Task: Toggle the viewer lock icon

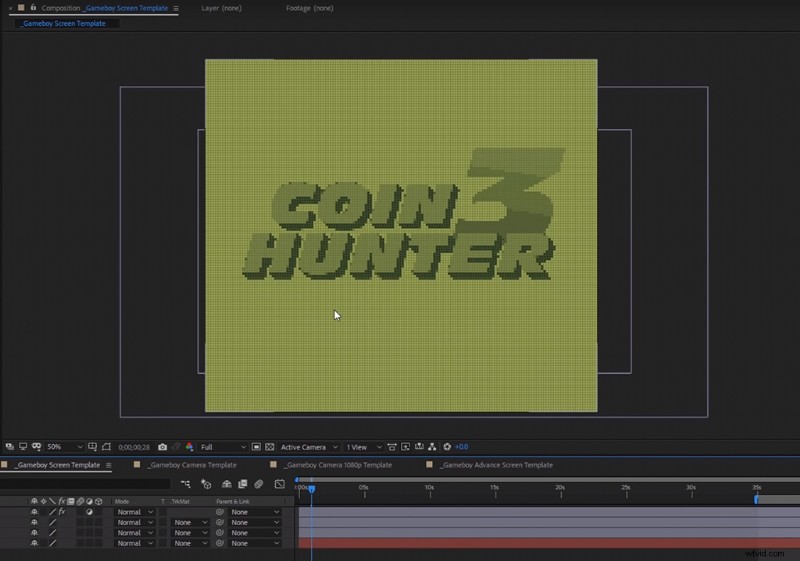Action: coord(33,8)
